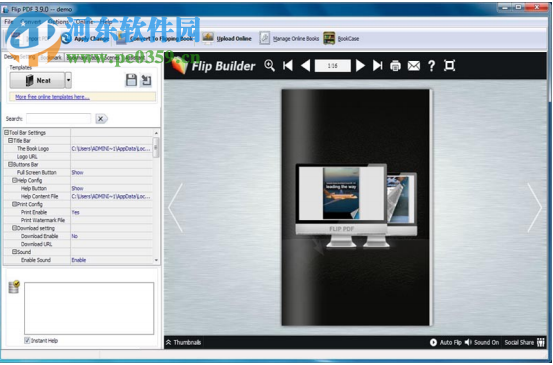Share the book by email icon
This screenshot has width=553, height=365.
pos(414,66)
